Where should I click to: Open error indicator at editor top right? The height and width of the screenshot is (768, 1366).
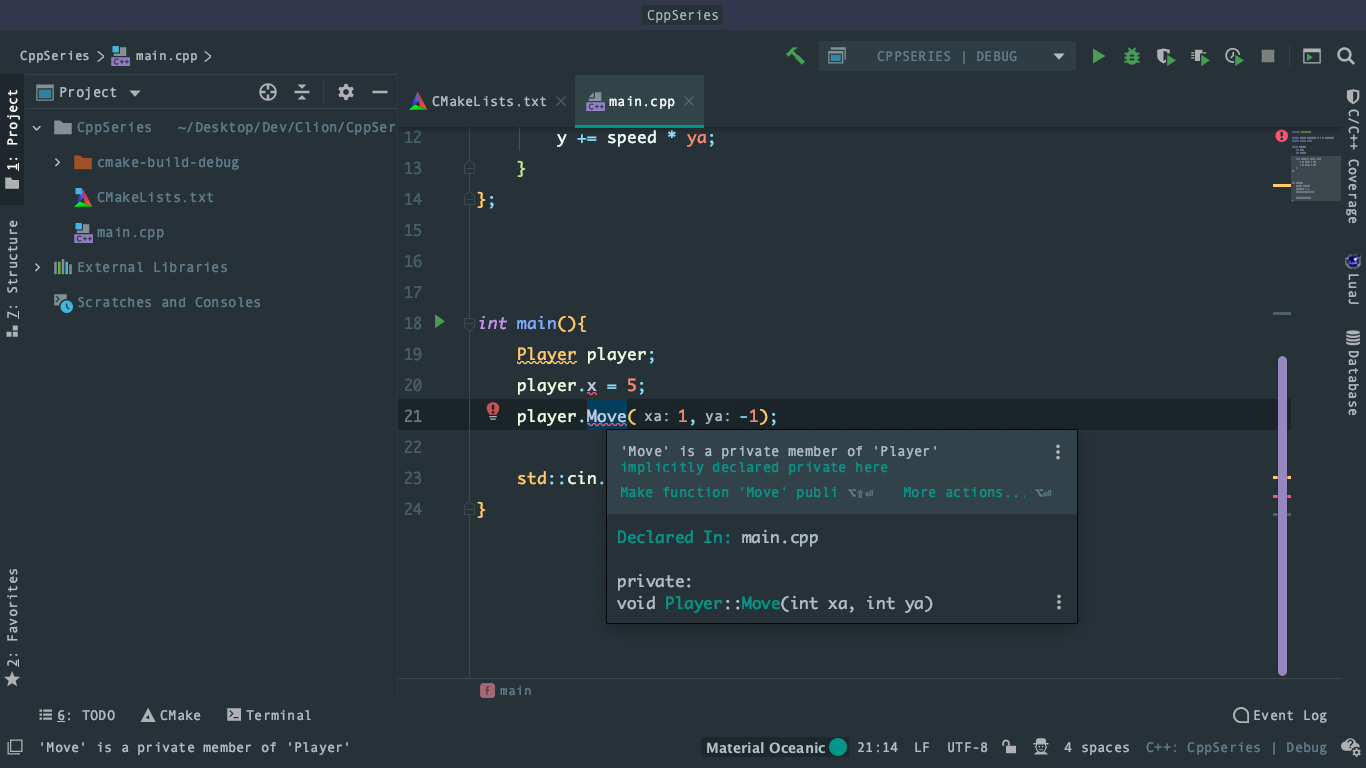[1281, 136]
